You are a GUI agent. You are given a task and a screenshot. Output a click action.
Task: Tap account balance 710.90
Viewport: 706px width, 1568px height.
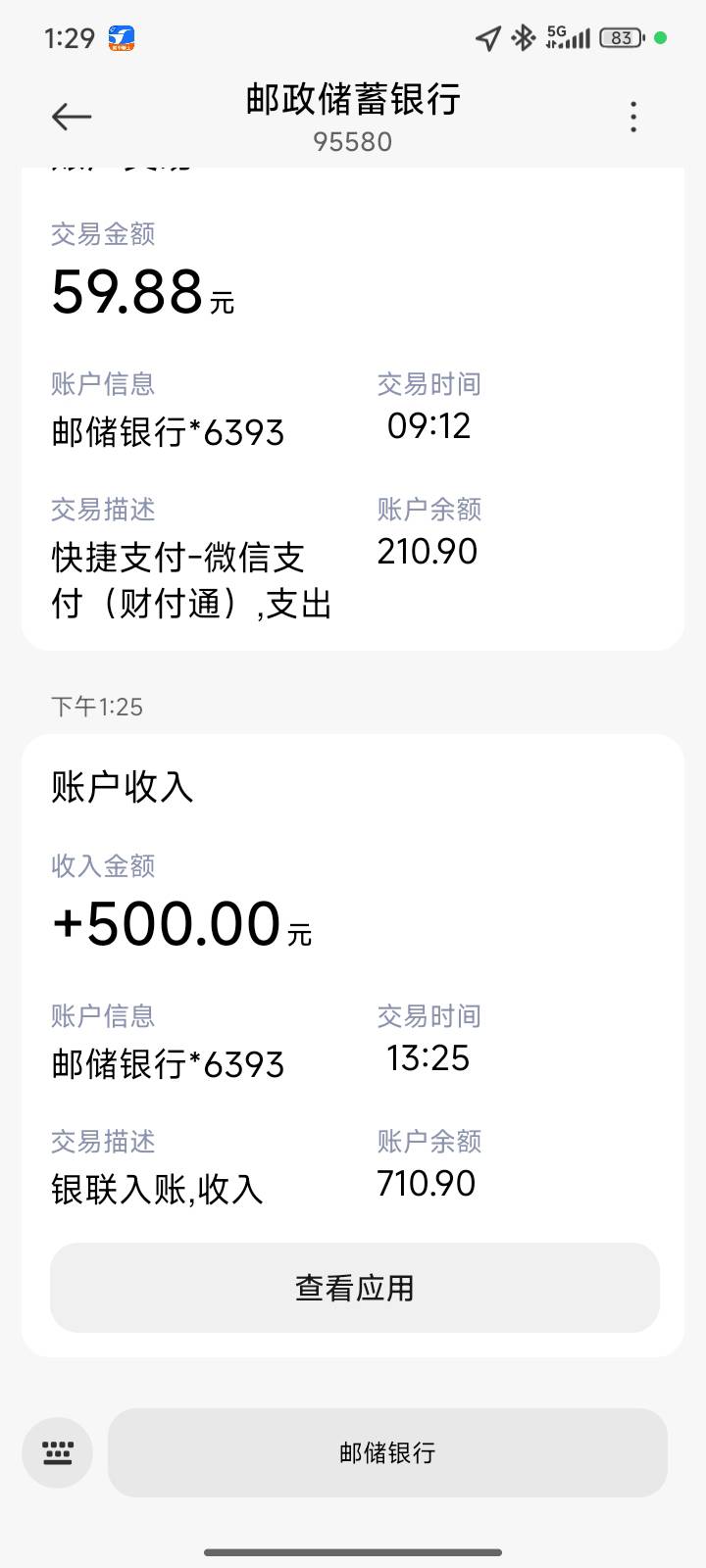pyautogui.click(x=427, y=1184)
